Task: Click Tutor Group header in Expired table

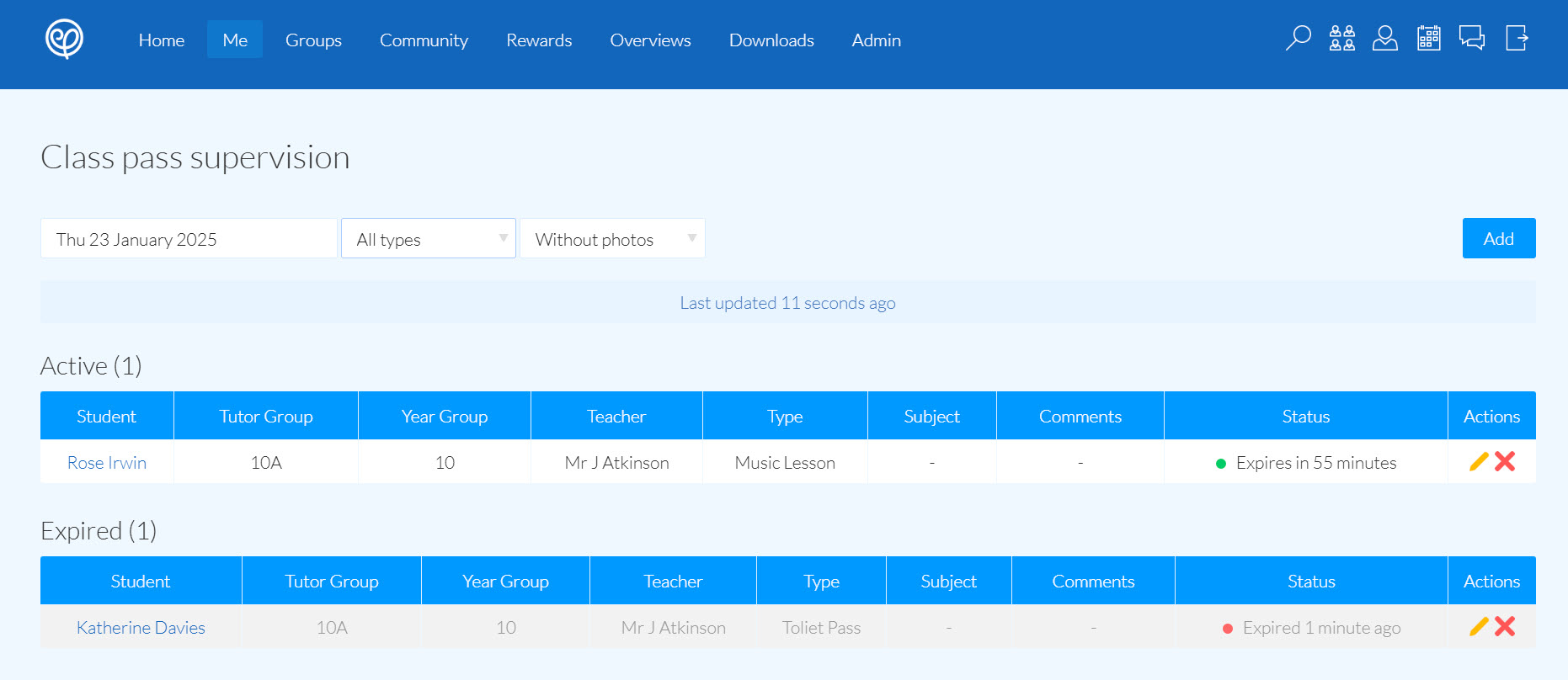Action: (x=332, y=581)
